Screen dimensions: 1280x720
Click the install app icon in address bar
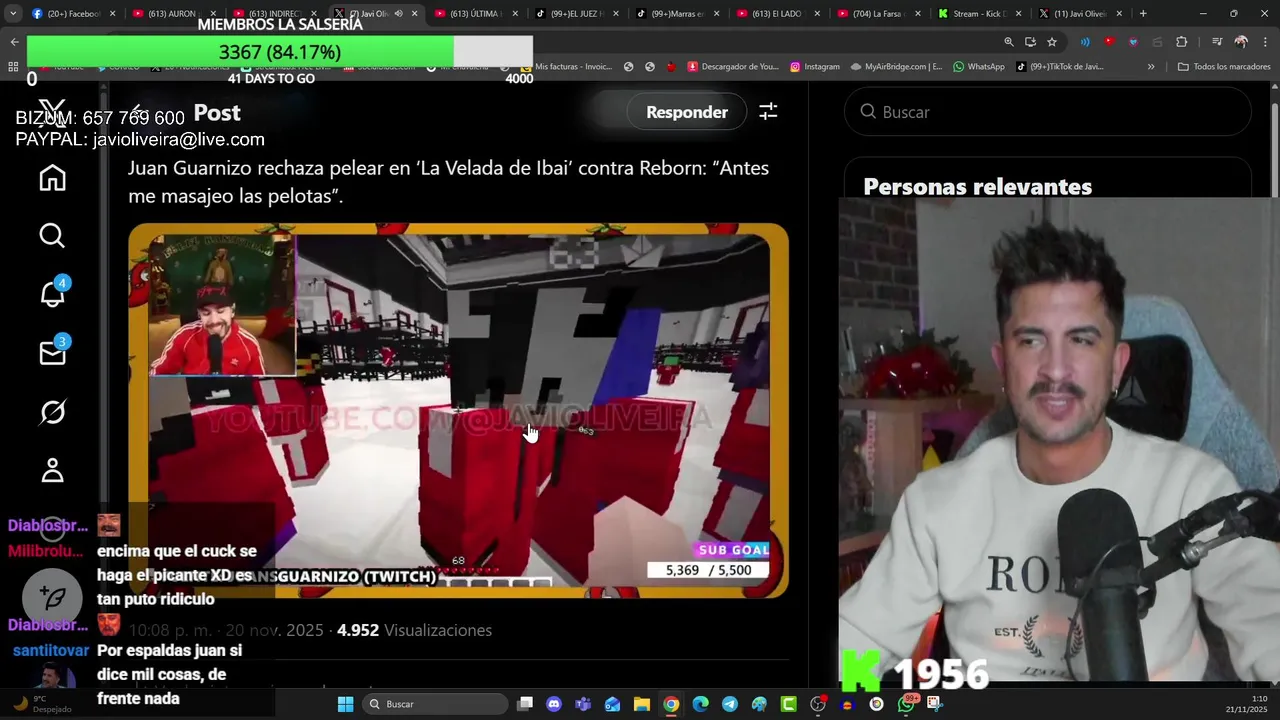[1030, 42]
